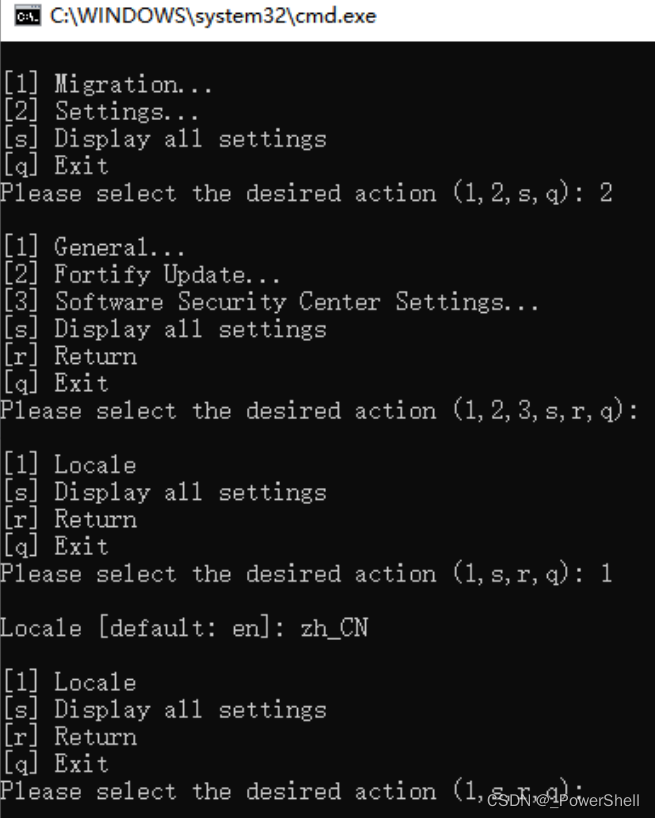The height and width of the screenshot is (819, 655).
Task: Select the "[1] Migration..." menu line
Action: coord(107,84)
